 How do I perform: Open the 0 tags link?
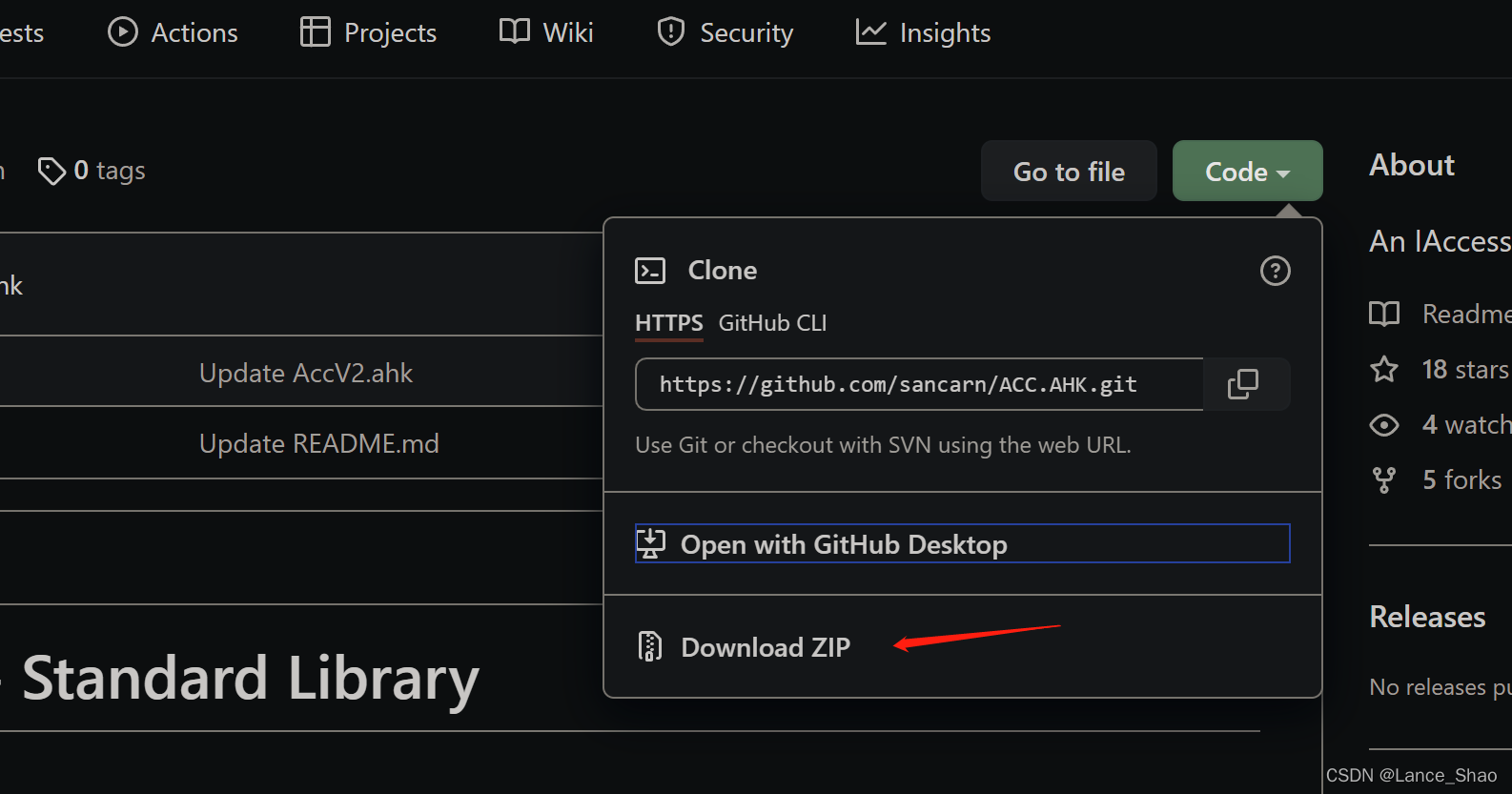coord(92,171)
